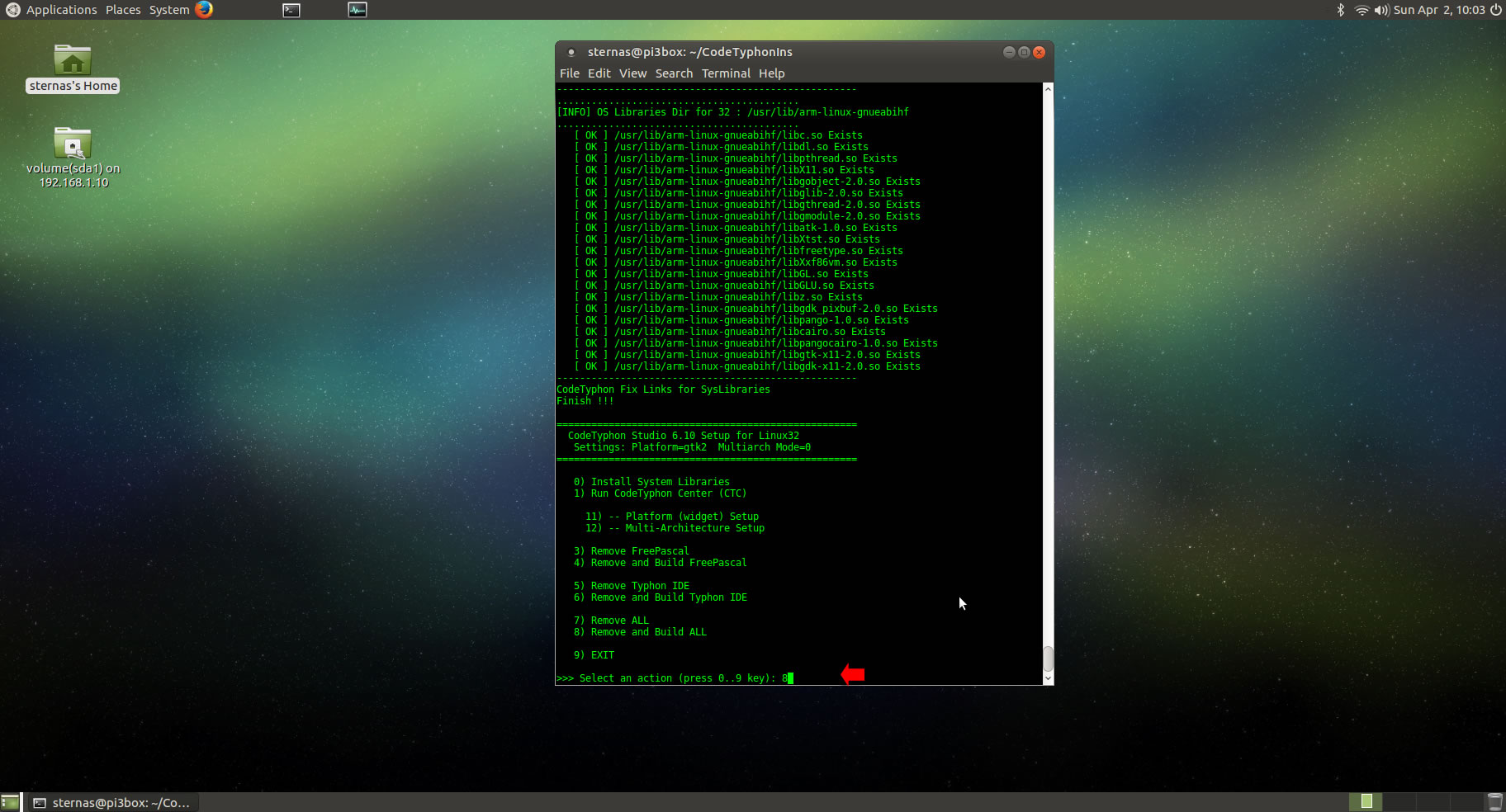1506x812 pixels.
Task: Open the Terminal menu in menubar
Action: click(726, 73)
